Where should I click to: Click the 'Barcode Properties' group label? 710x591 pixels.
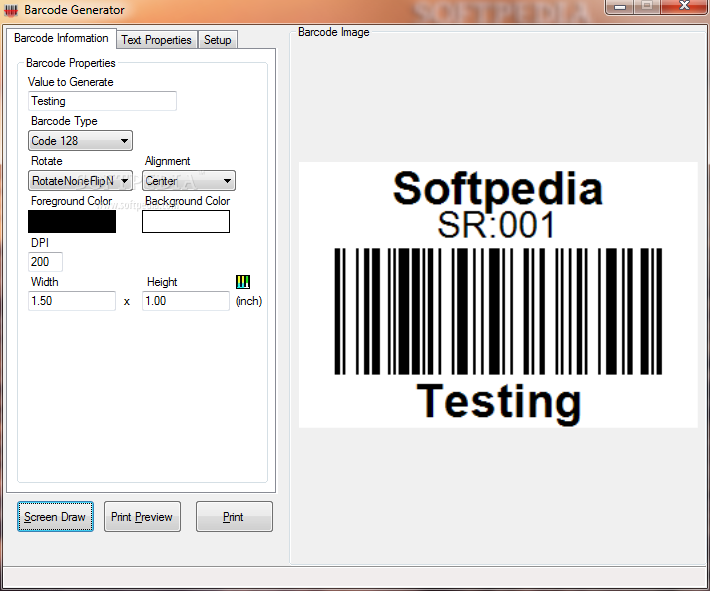pyautogui.click(x=71, y=63)
